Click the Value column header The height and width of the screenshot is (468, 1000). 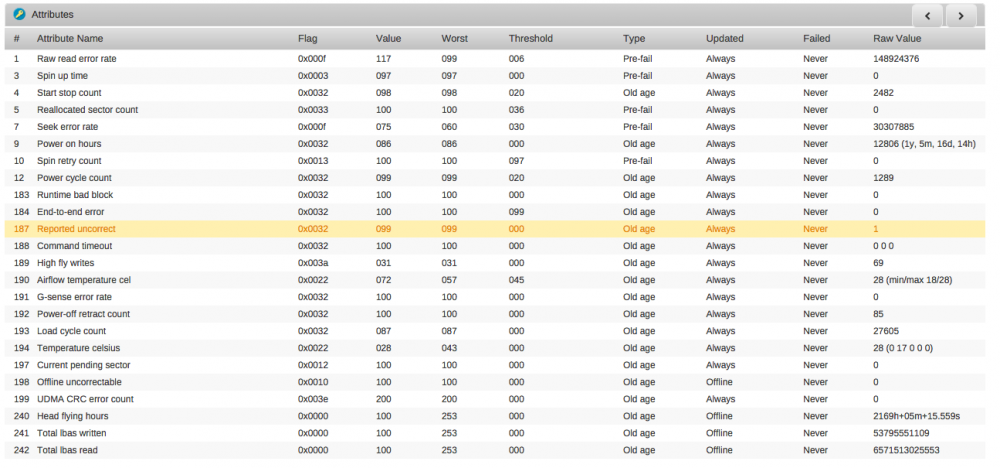388,38
